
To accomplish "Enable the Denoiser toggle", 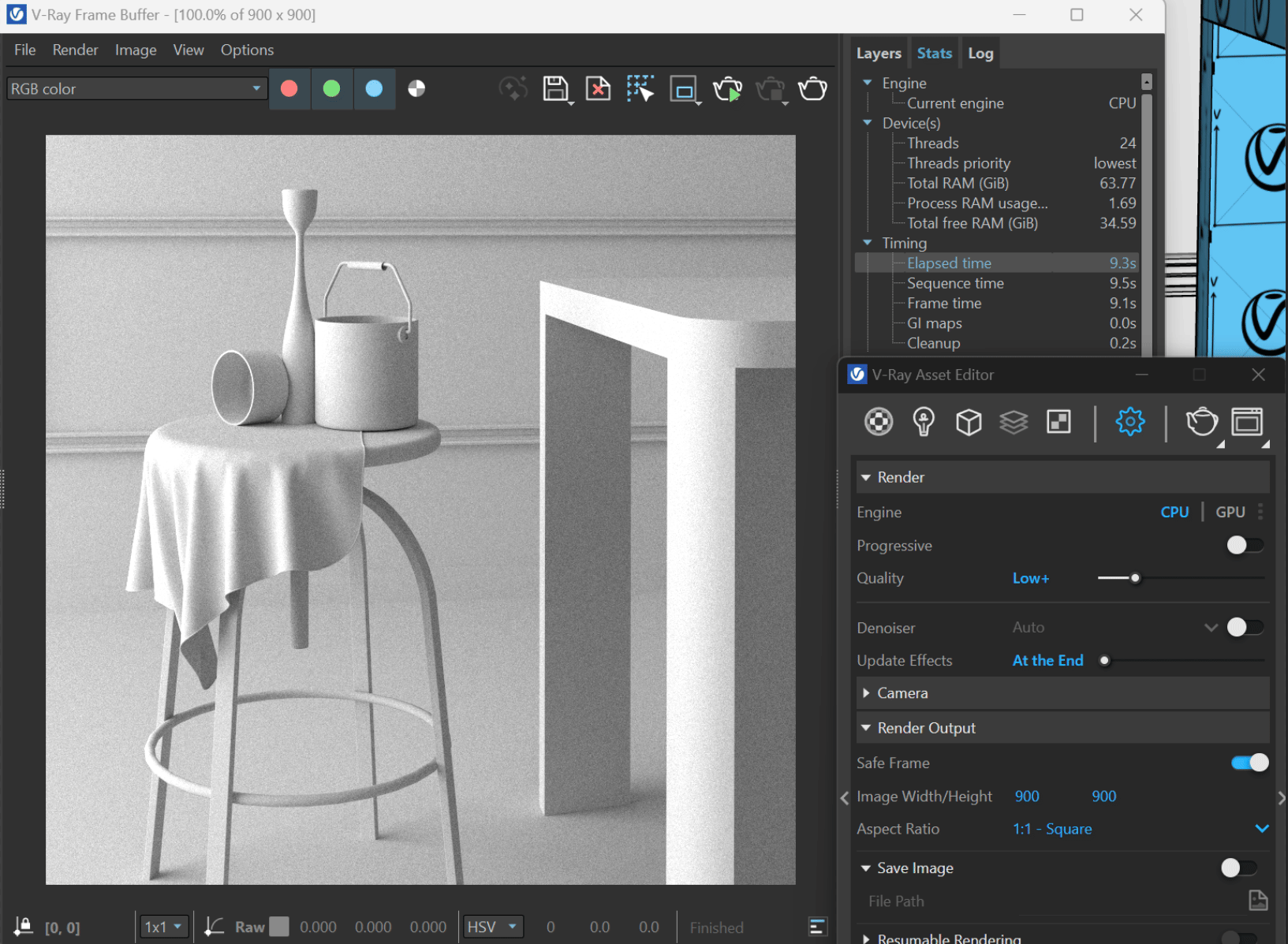I will [x=1245, y=627].
